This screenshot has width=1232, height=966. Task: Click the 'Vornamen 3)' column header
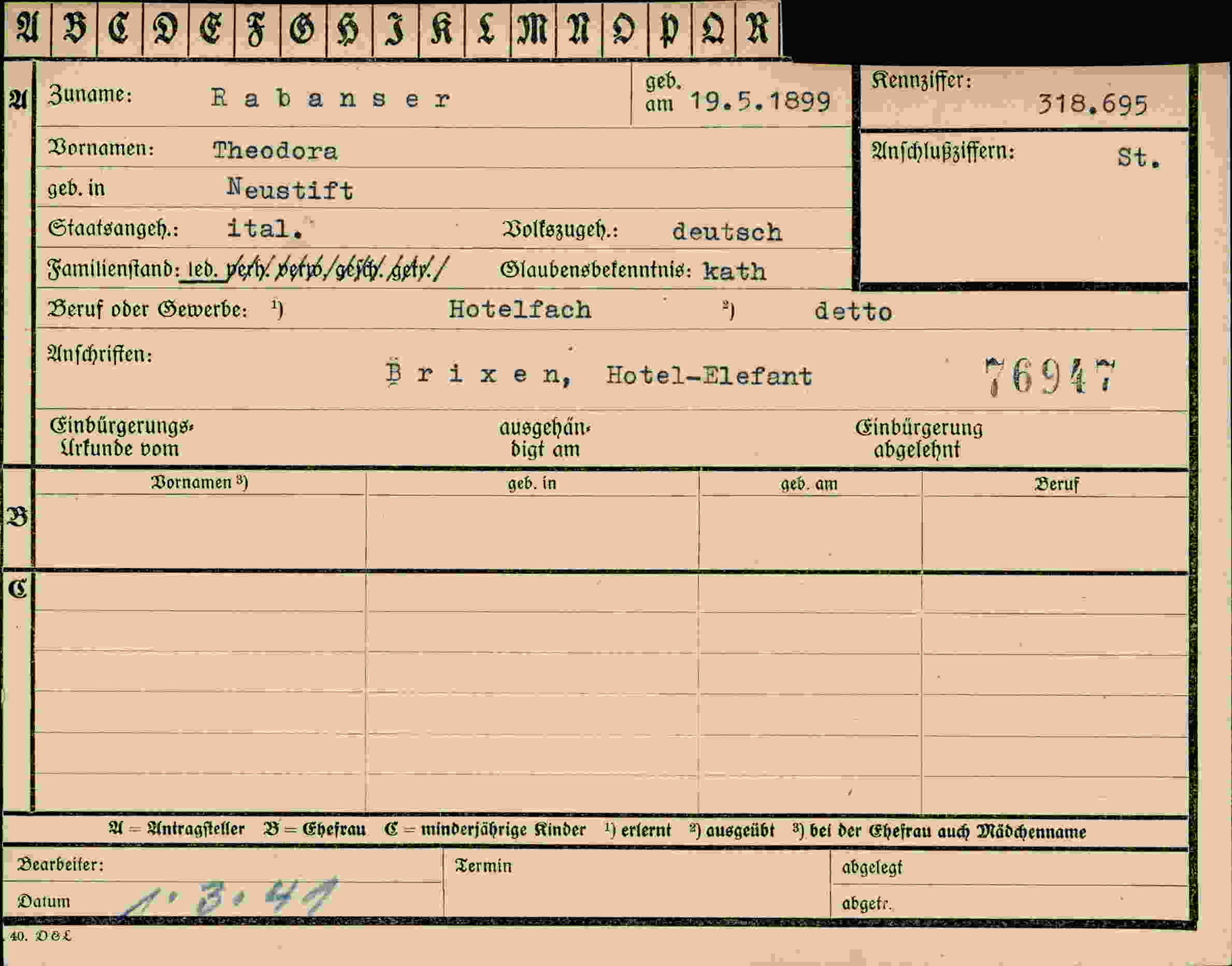199,482
